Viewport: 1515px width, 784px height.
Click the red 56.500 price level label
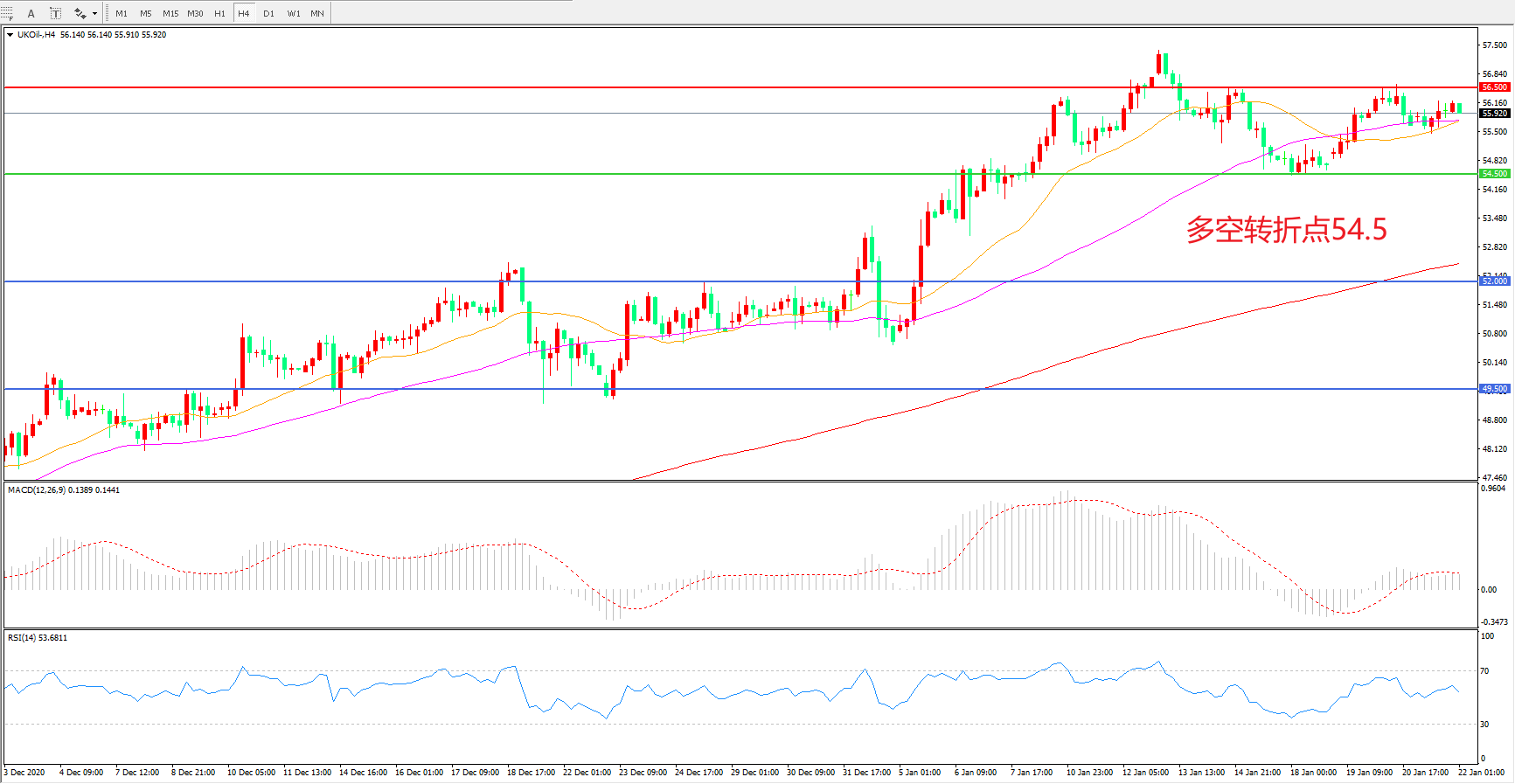click(1494, 87)
